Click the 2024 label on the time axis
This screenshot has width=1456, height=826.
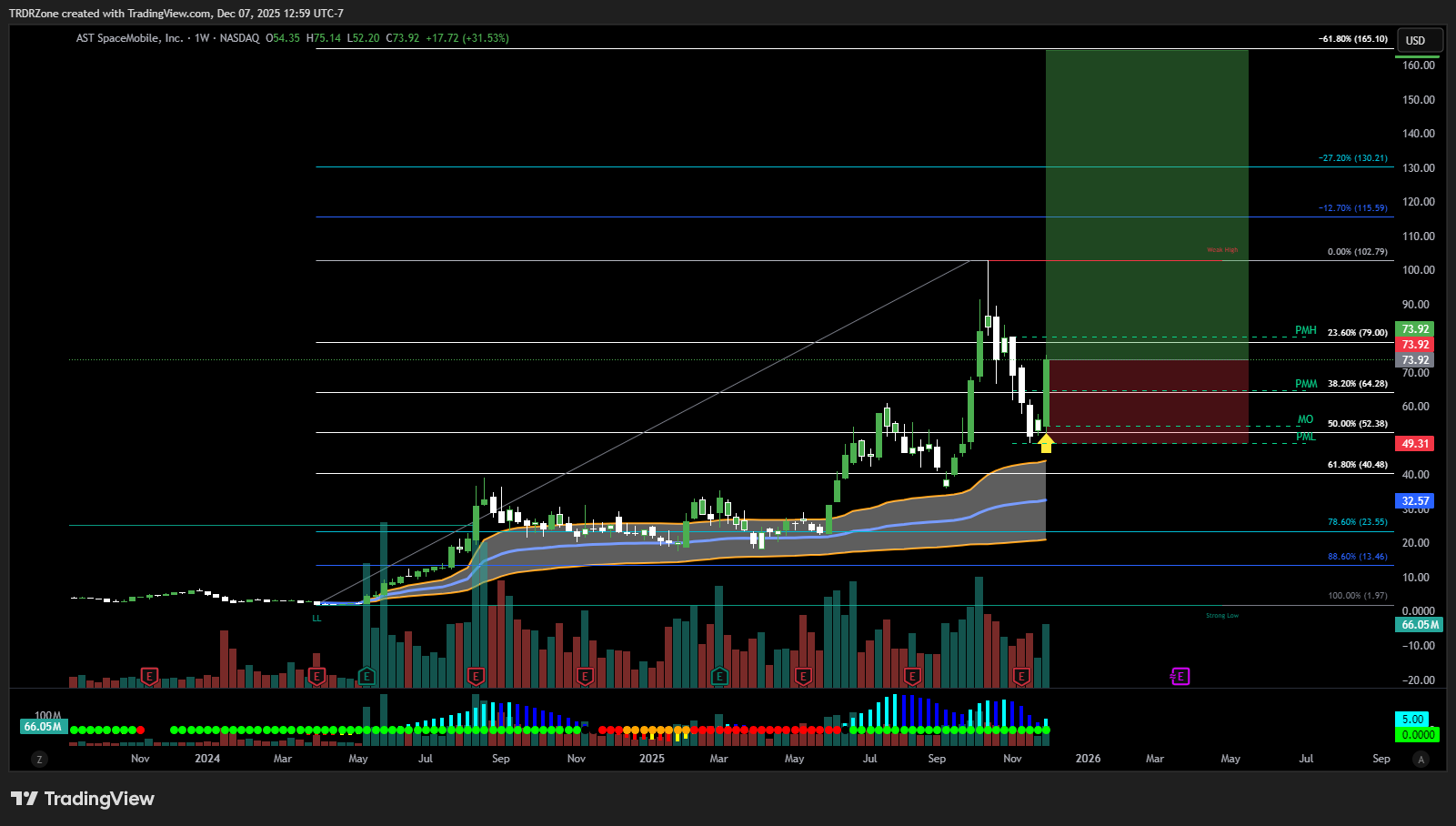pyautogui.click(x=207, y=759)
